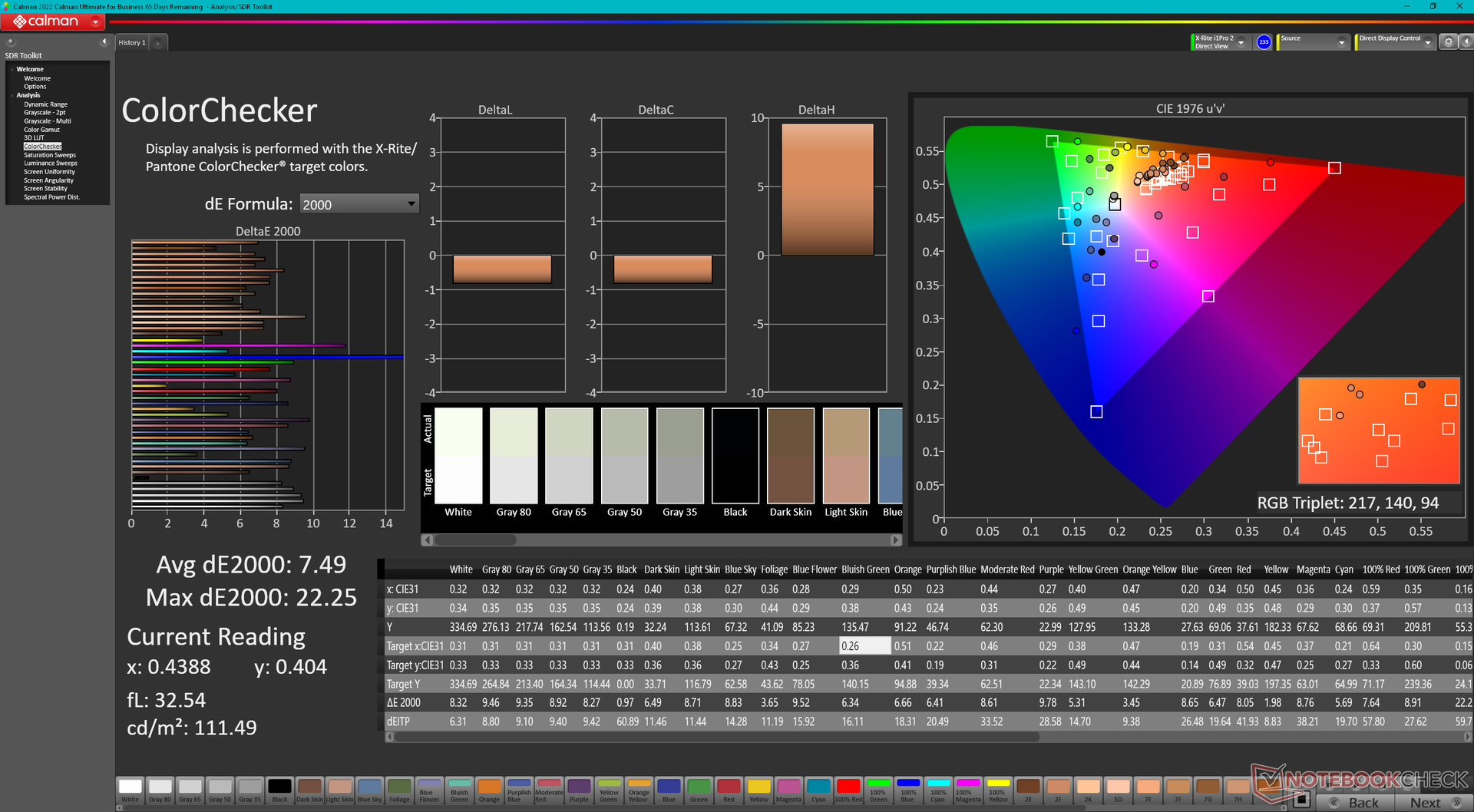Select the 100% Red color swatch
Screen dimensions: 1474x812
848,789
